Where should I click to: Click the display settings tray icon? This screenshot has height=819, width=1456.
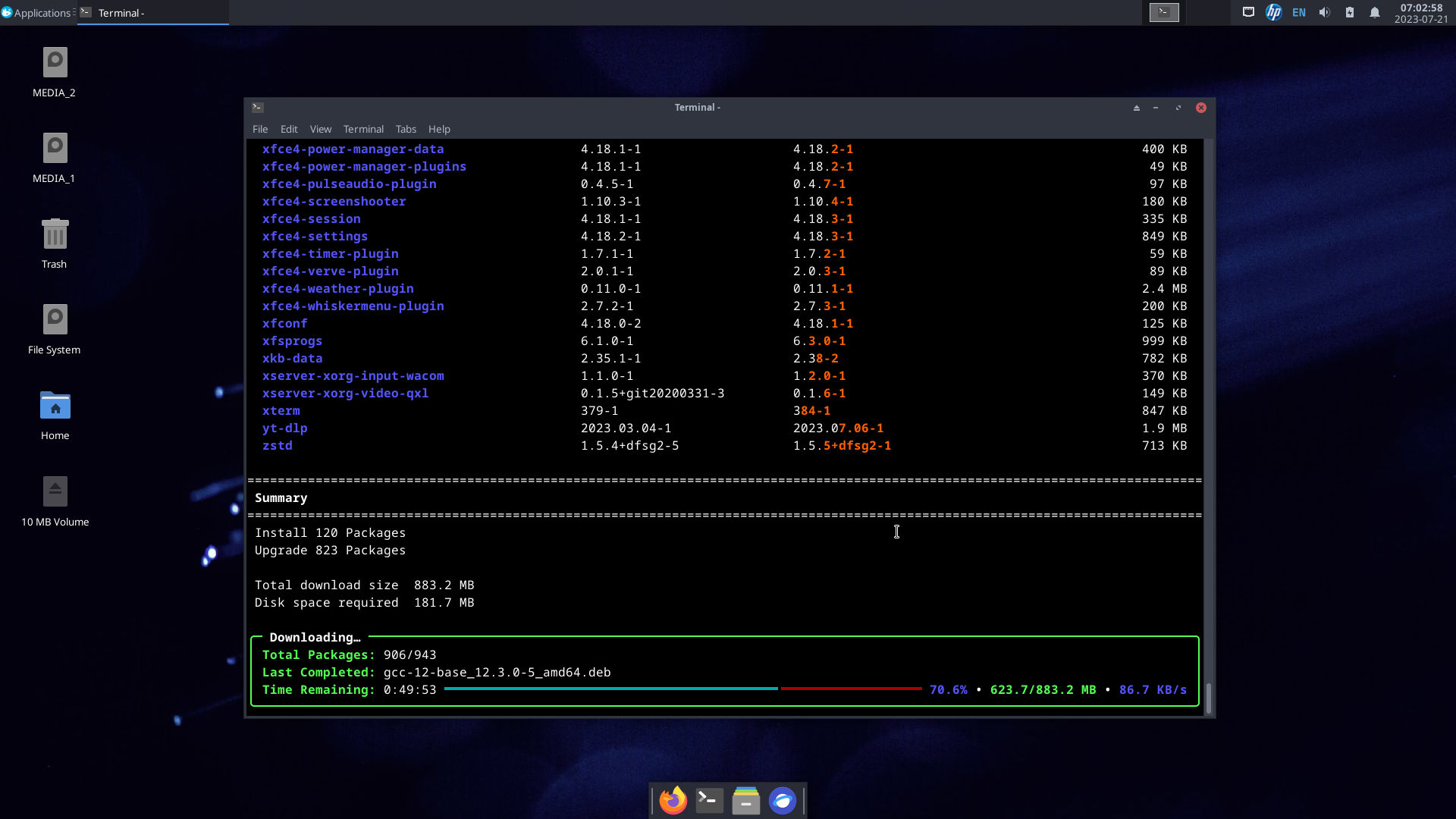(x=1247, y=12)
